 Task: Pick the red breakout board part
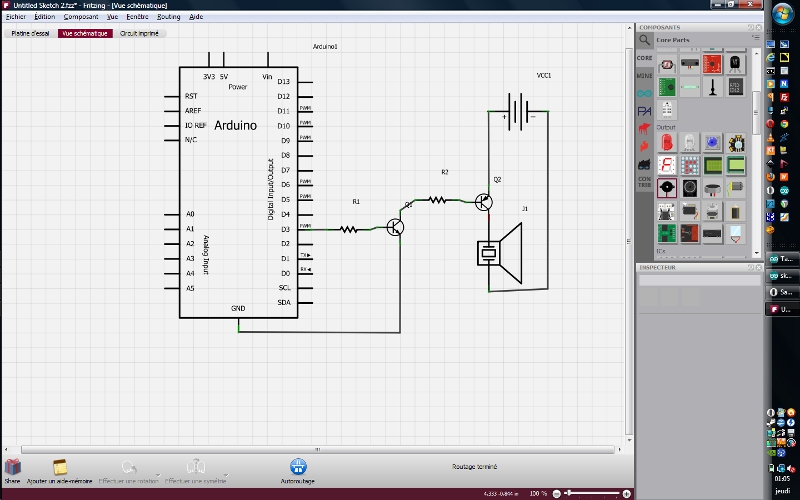click(713, 64)
